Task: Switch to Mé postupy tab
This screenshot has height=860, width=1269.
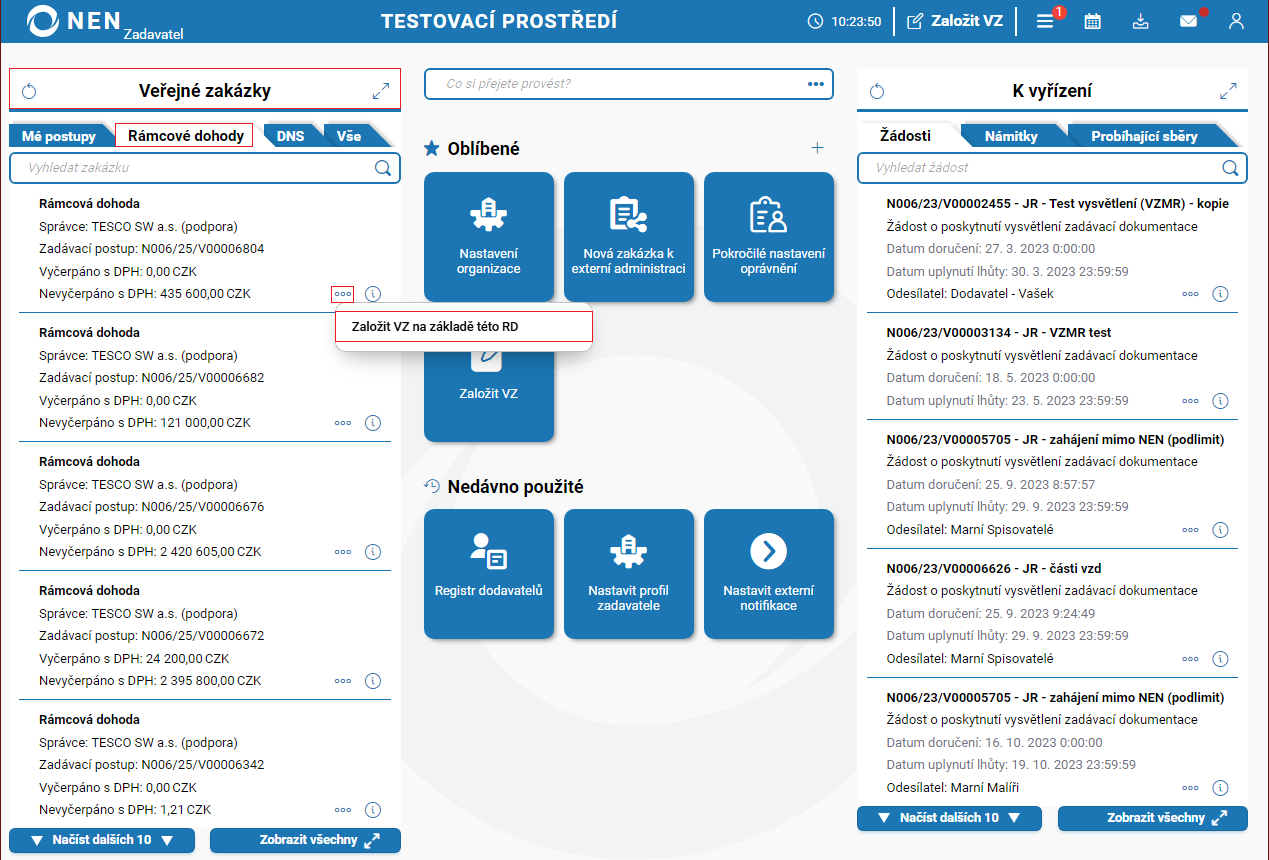Action: [x=59, y=136]
